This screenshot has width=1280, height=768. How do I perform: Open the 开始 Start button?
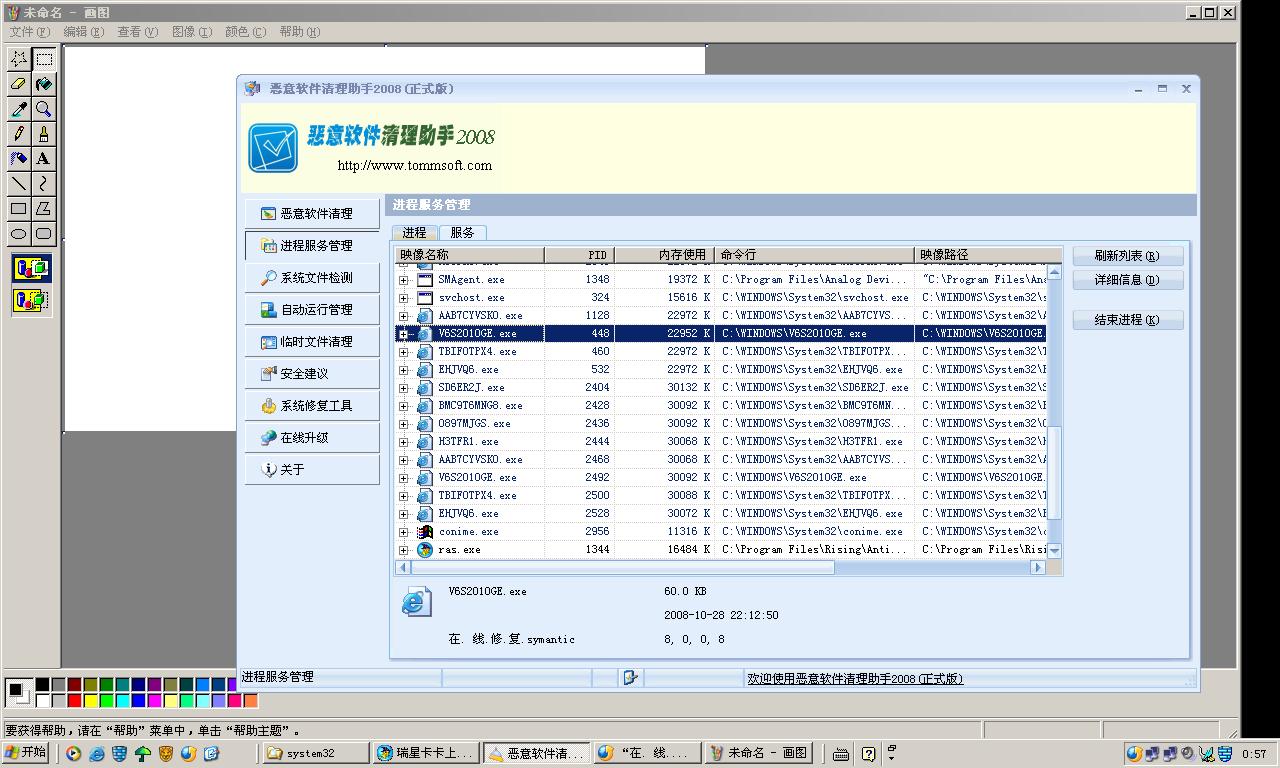coord(26,753)
